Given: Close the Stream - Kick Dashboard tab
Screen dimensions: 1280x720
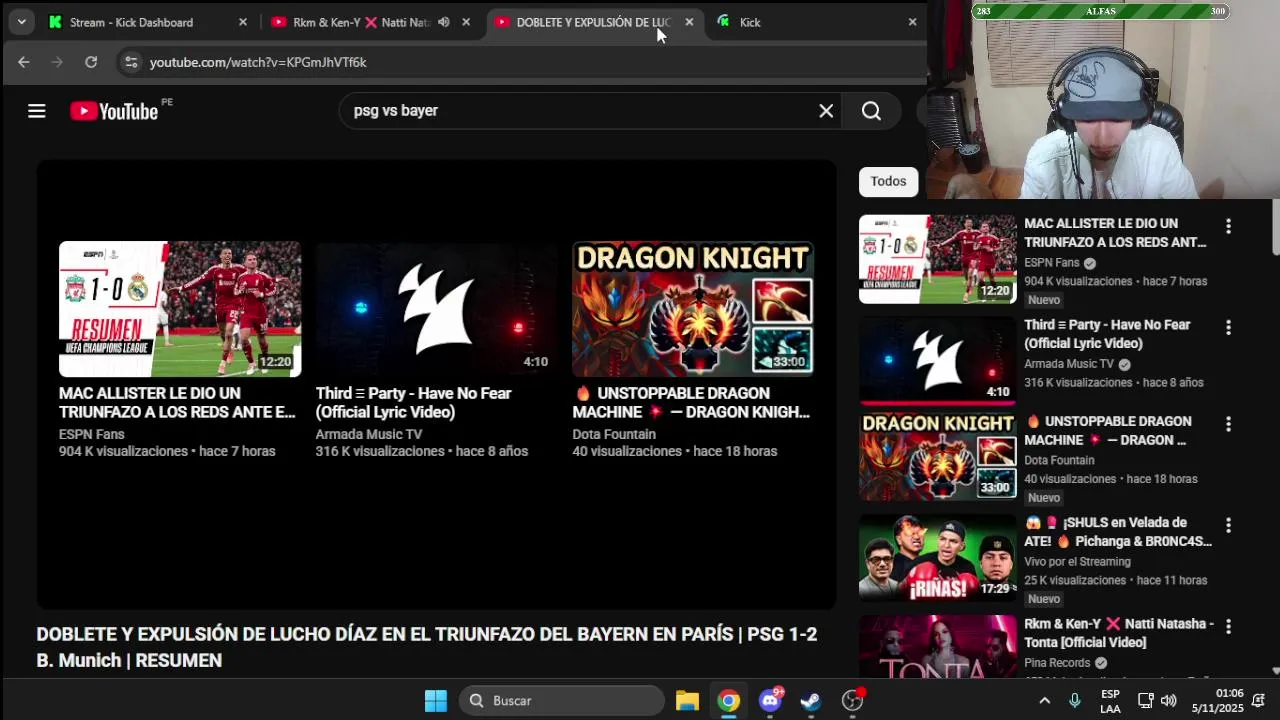Looking at the screenshot, I should [x=242, y=22].
